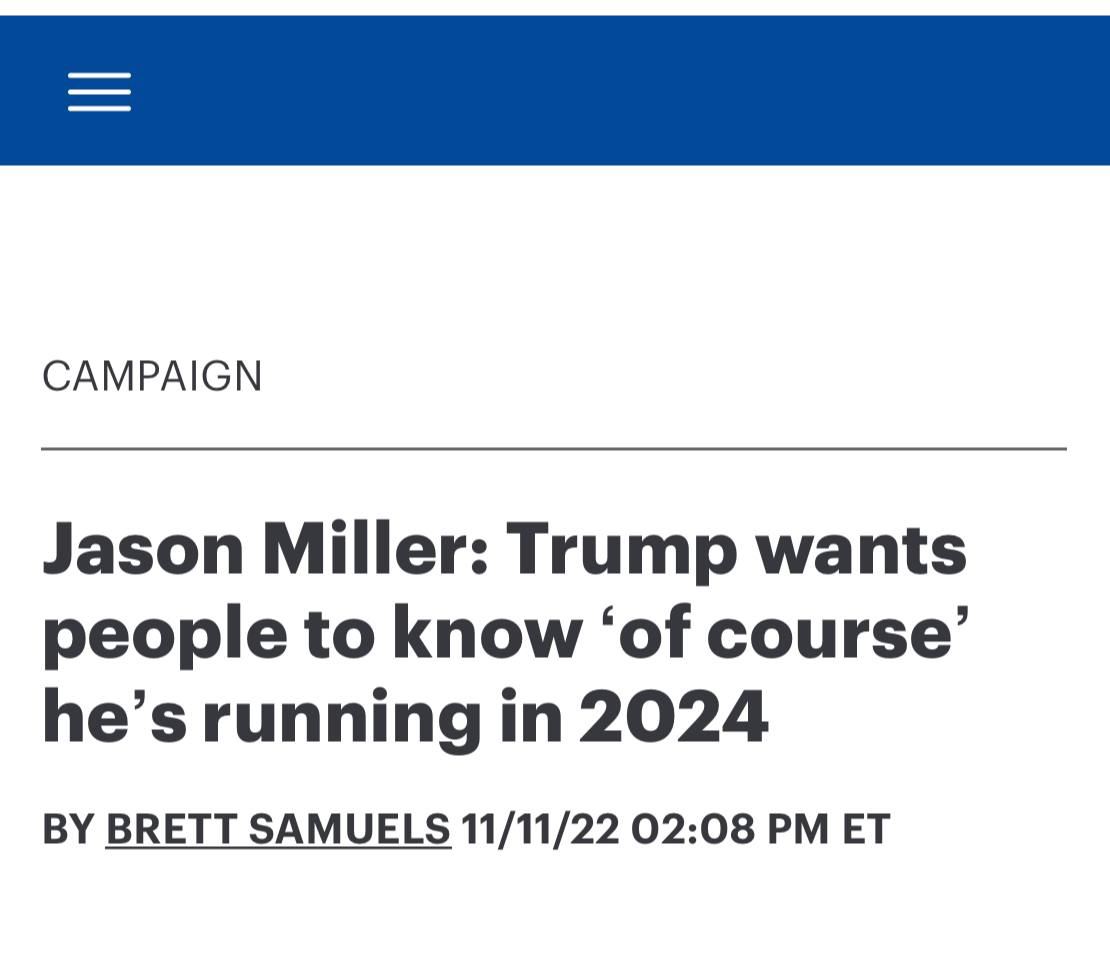The image size is (1110, 964).
Task: Click the "BY" byline prefix
Action: pos(68,829)
